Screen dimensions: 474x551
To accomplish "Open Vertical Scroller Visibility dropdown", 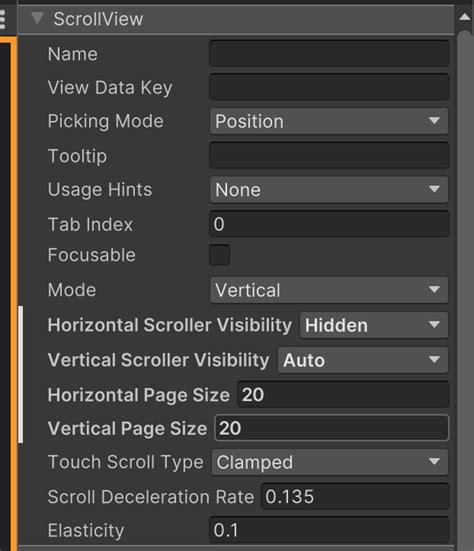I will [363, 360].
